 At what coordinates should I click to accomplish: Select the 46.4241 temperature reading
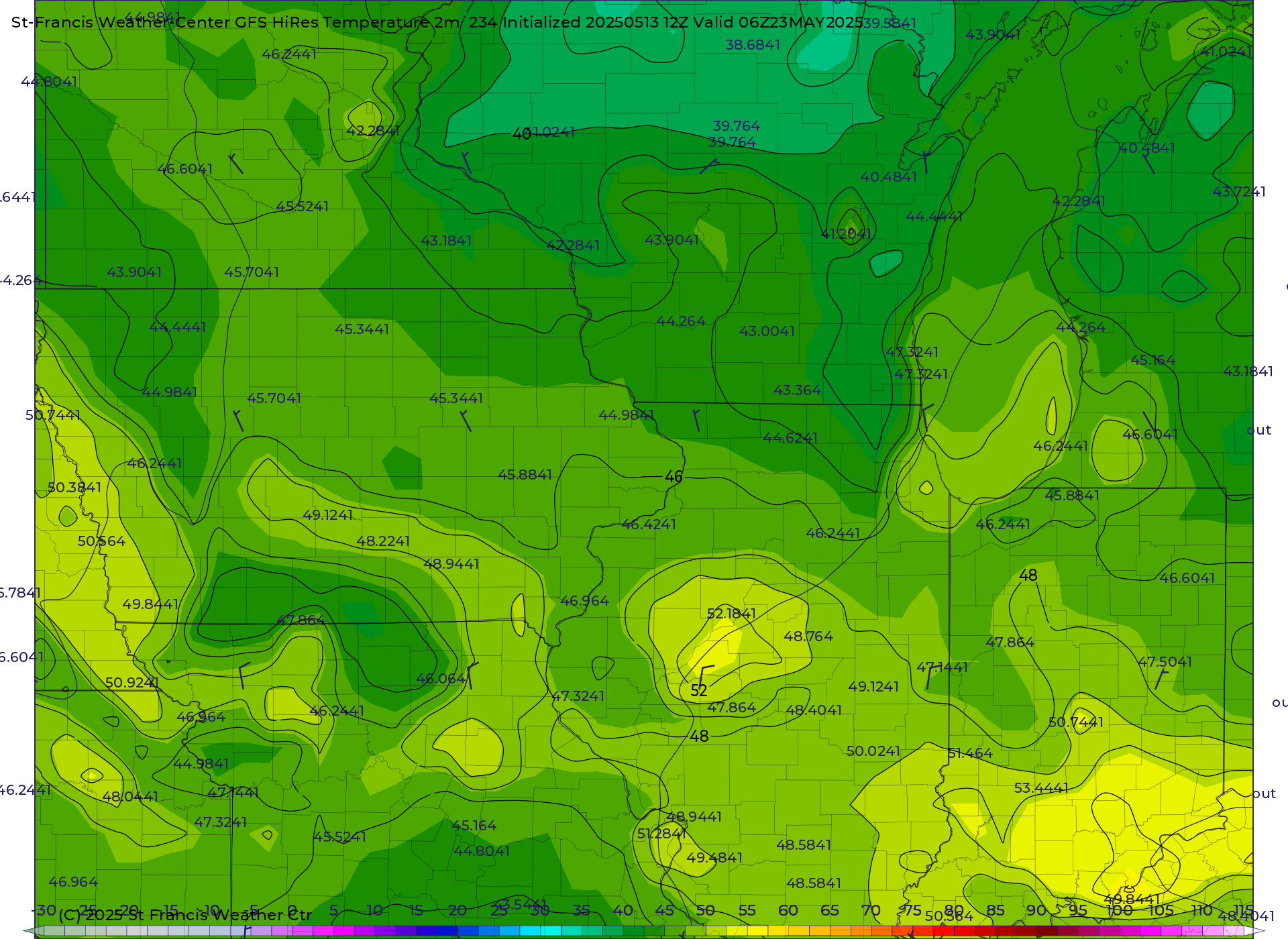649,524
